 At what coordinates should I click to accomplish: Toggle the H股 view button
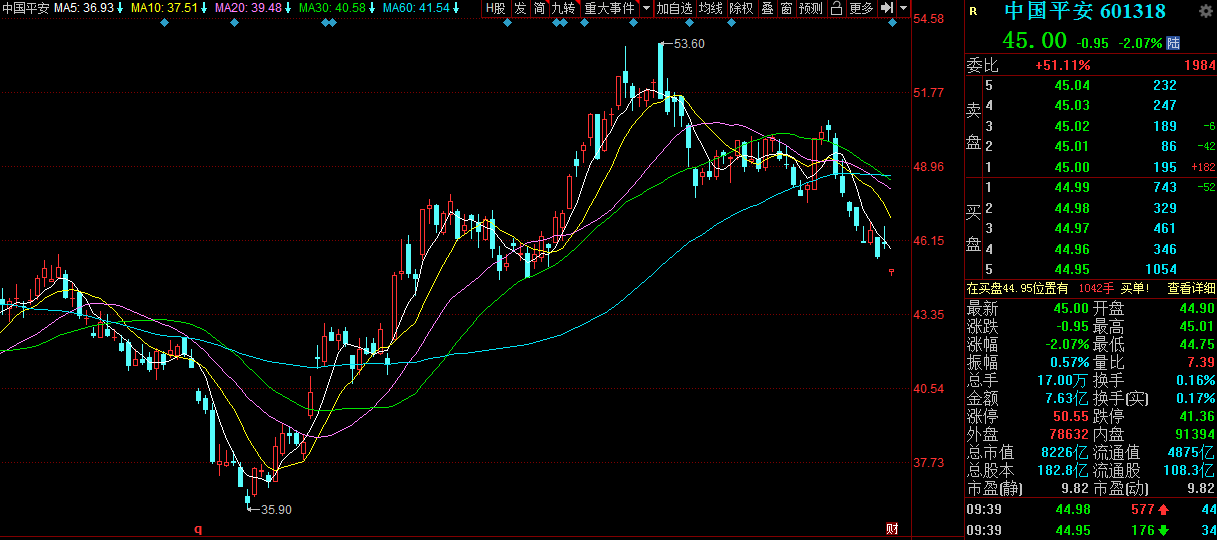click(496, 8)
